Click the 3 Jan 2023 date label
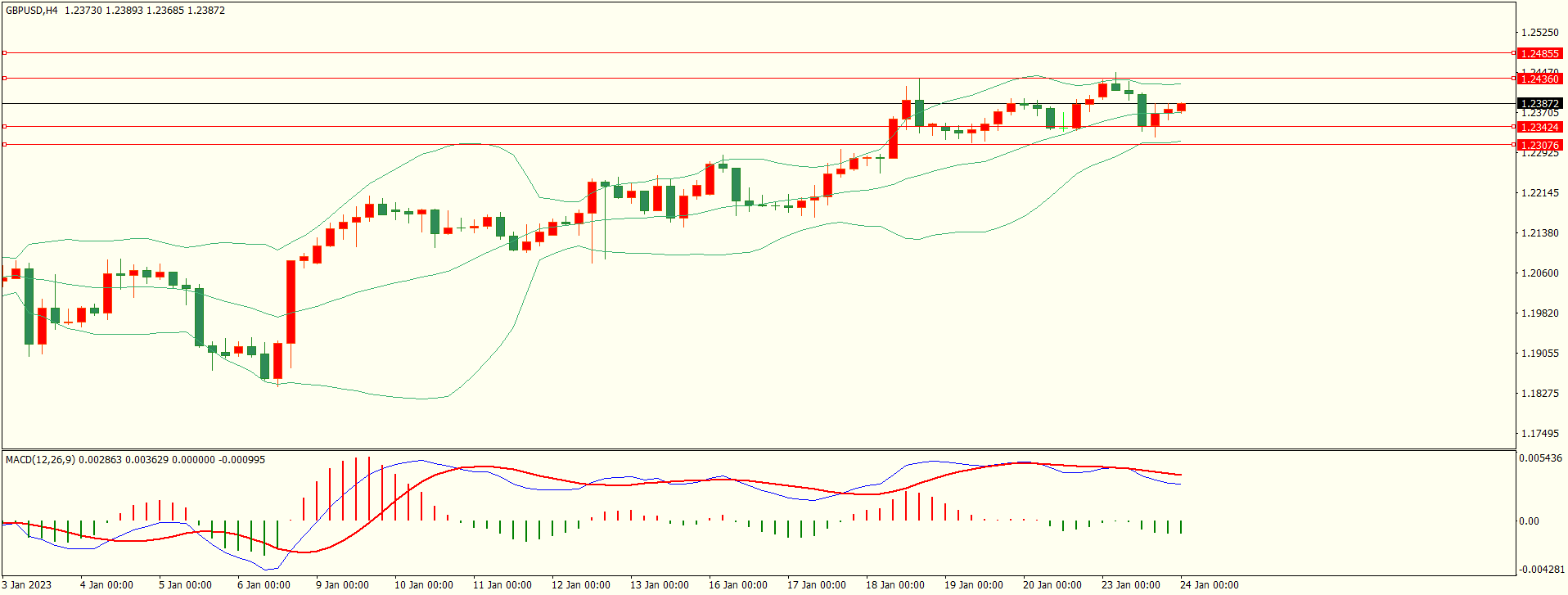The width and height of the screenshot is (1568, 595). [27, 585]
